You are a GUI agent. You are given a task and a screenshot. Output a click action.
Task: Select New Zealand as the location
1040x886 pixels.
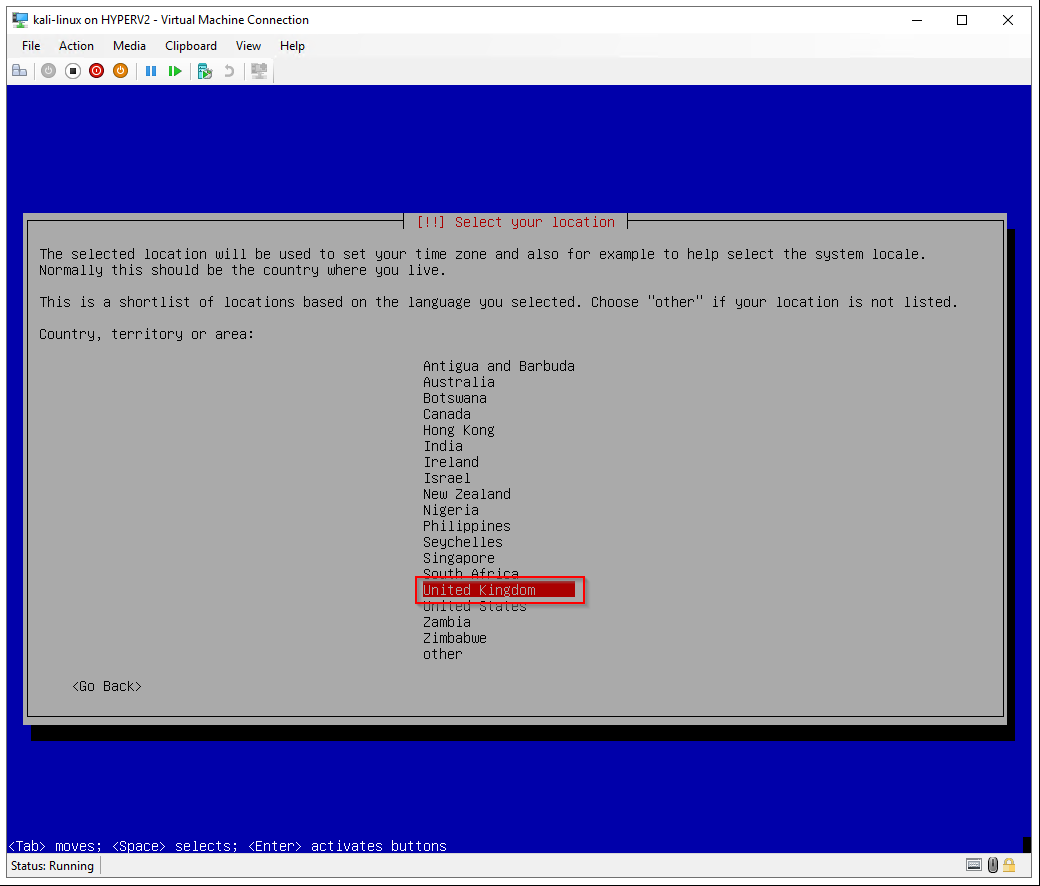466,494
